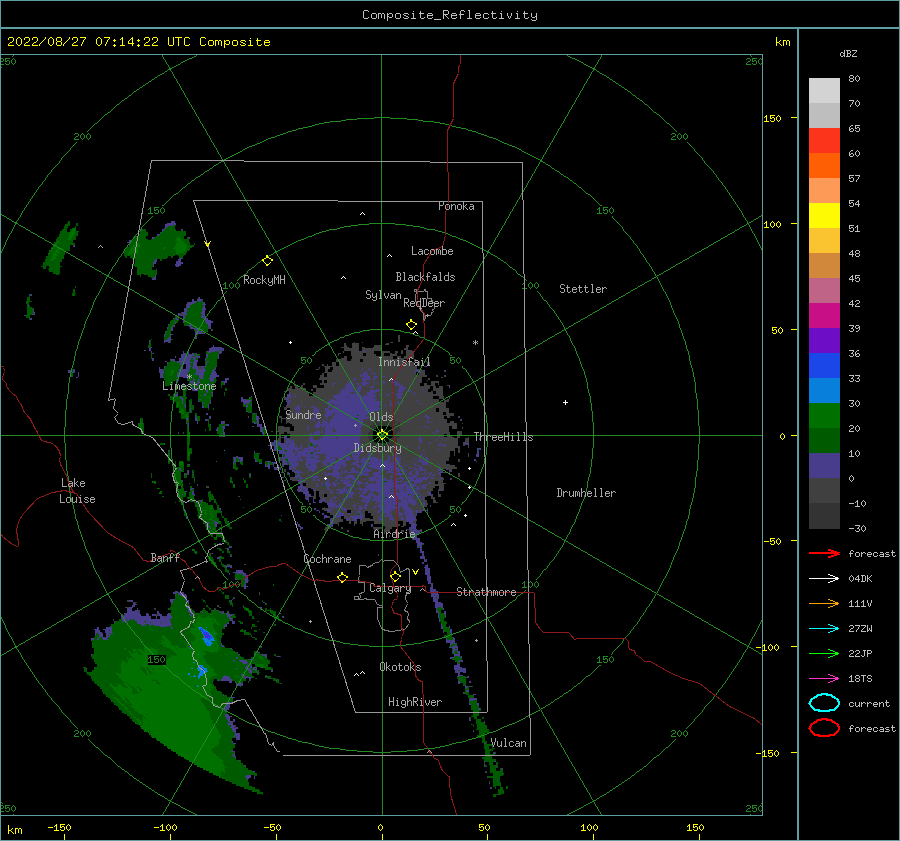Click the white plus marker west of Drumheller
Image resolution: width=900 pixels, height=841 pixels.
(565, 402)
